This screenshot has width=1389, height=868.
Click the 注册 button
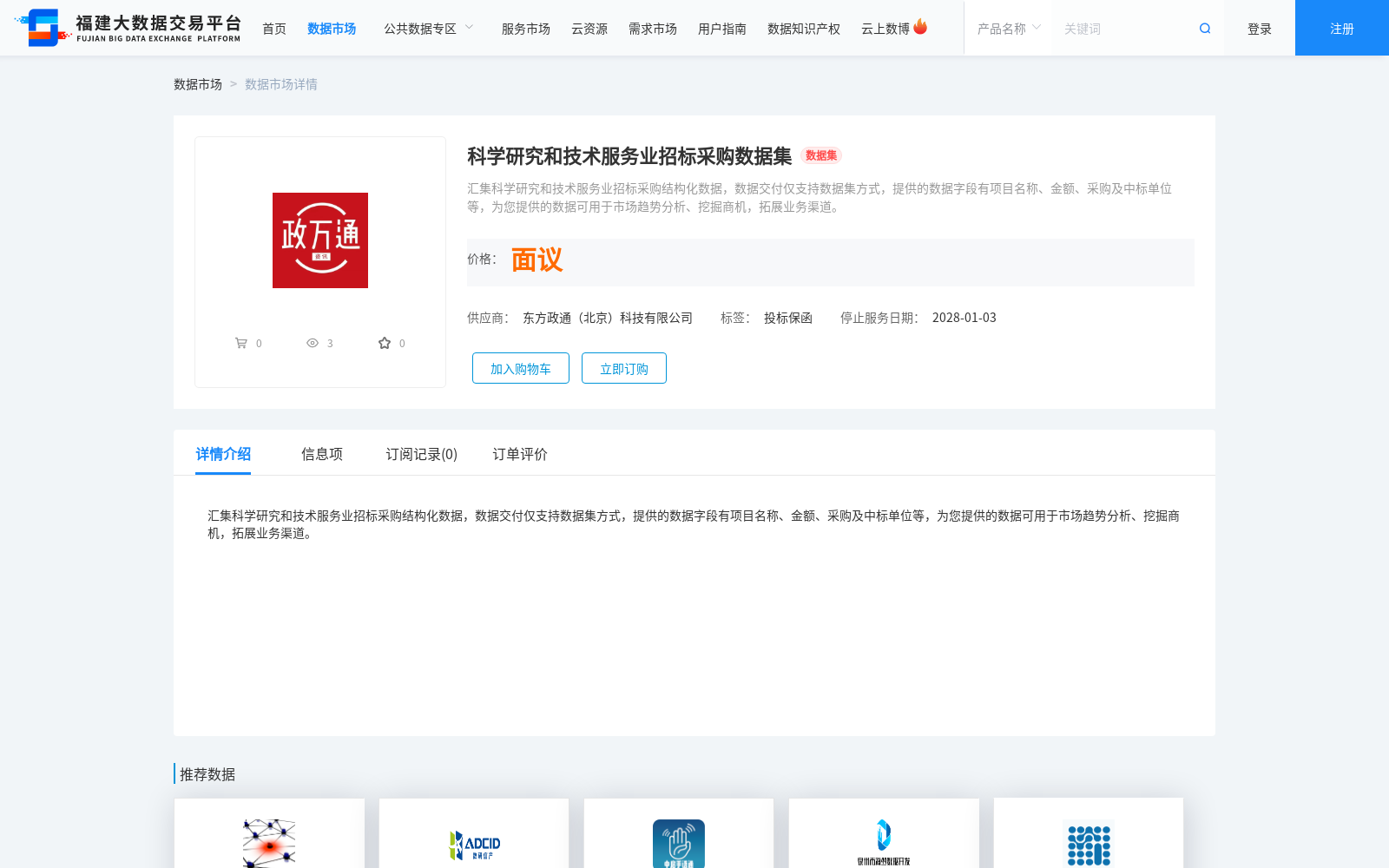tap(1342, 28)
